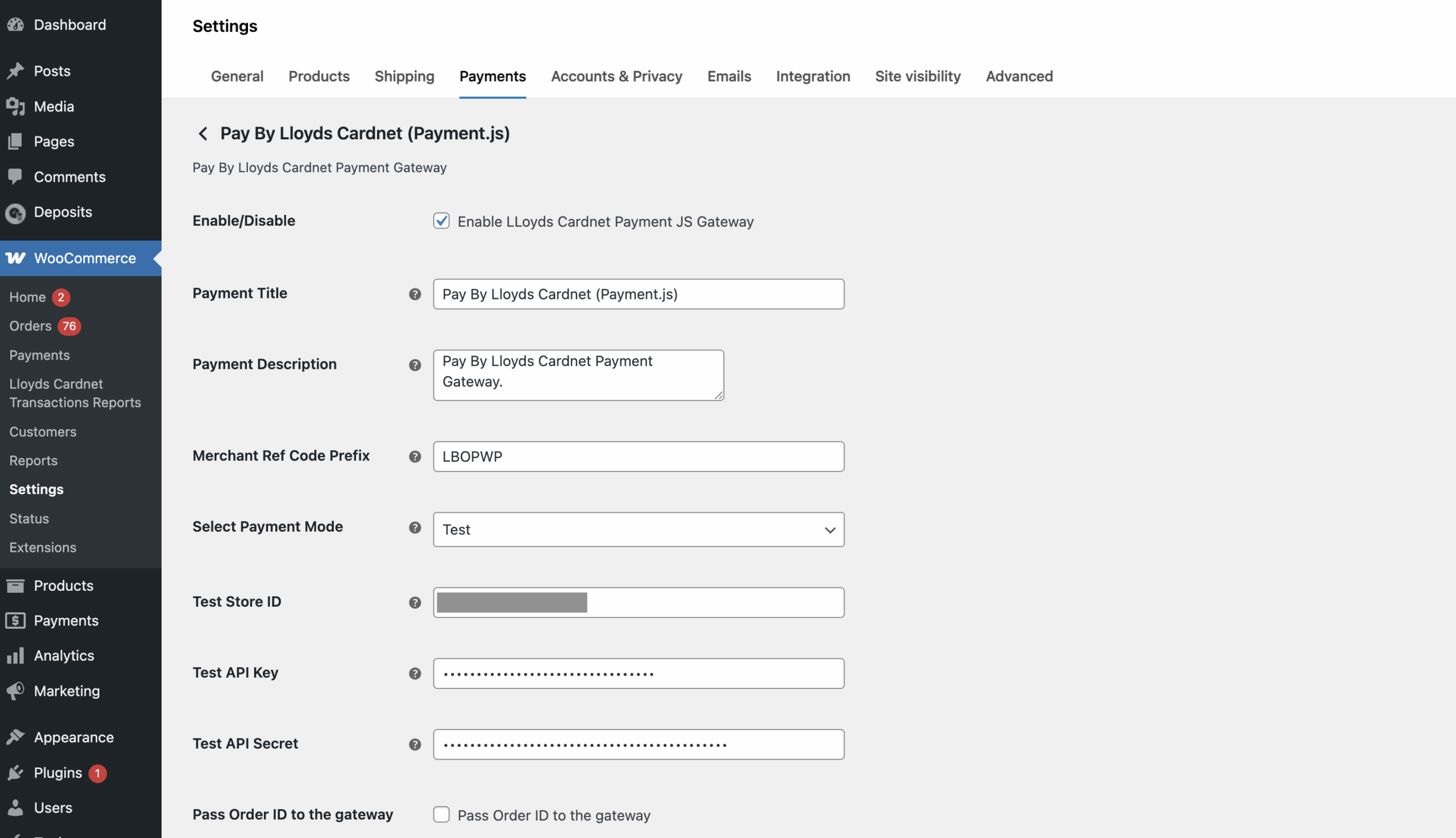The width and height of the screenshot is (1456, 838).
Task: Click help icon for Select Payment Mode
Action: (x=415, y=527)
